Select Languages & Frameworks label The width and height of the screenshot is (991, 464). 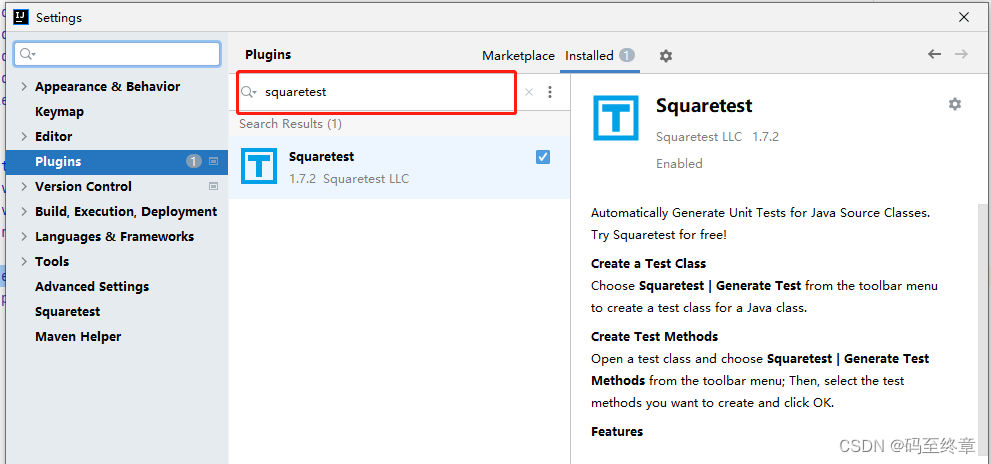(x=114, y=237)
